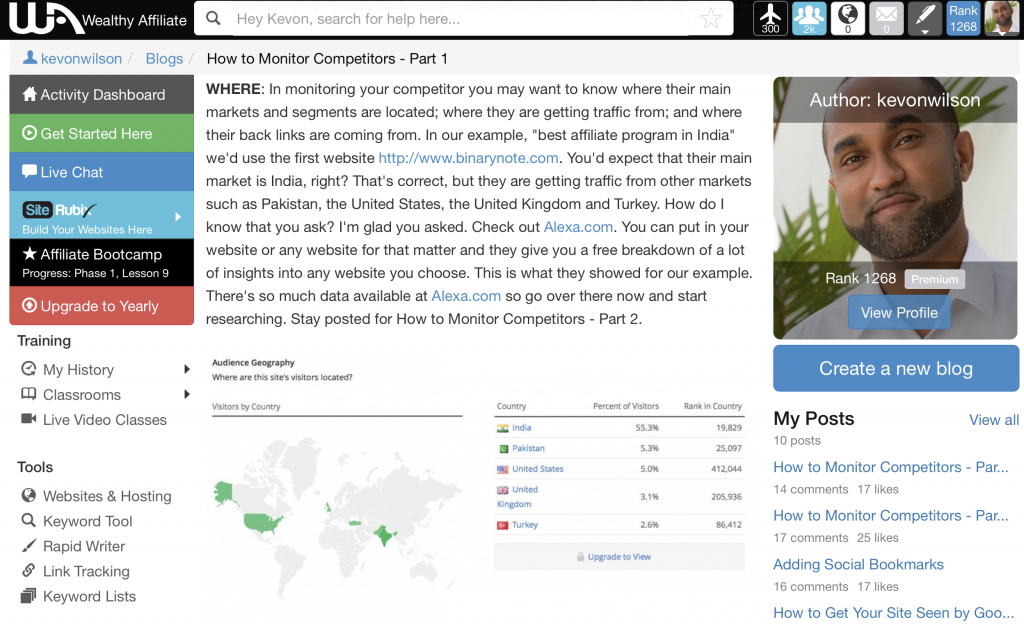Open Keyword Lists tool
1024x624 pixels.
coord(89,597)
